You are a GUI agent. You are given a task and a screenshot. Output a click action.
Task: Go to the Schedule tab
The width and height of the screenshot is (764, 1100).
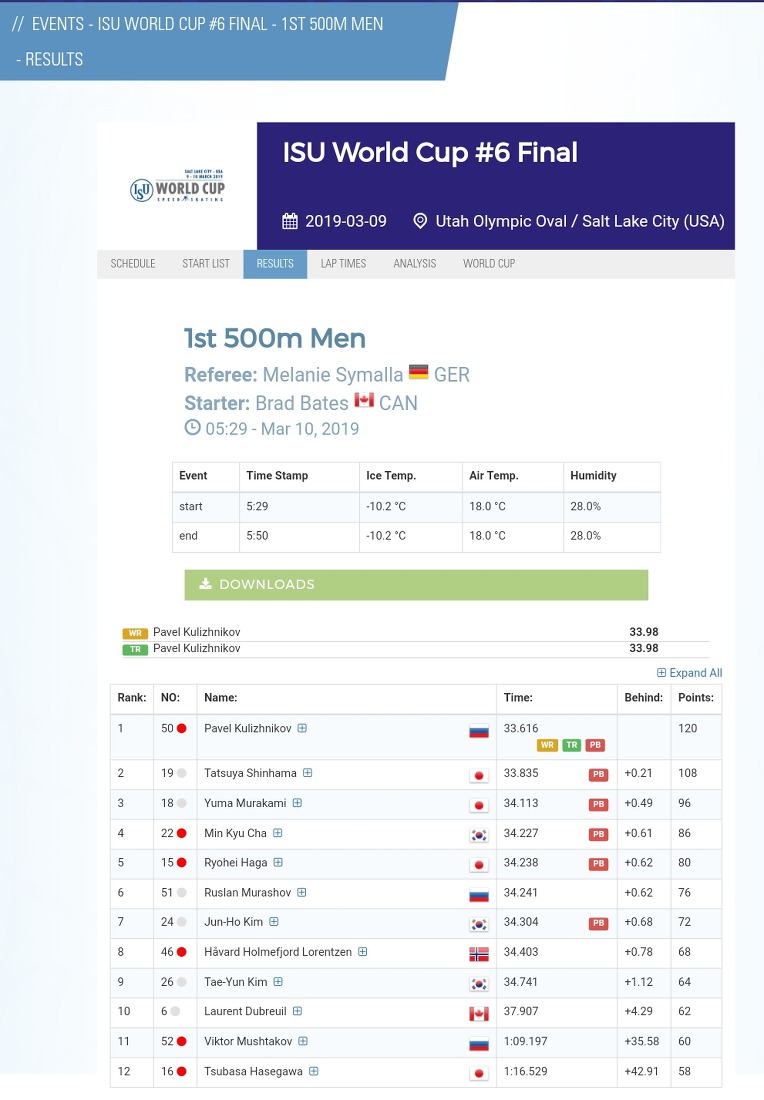(133, 264)
